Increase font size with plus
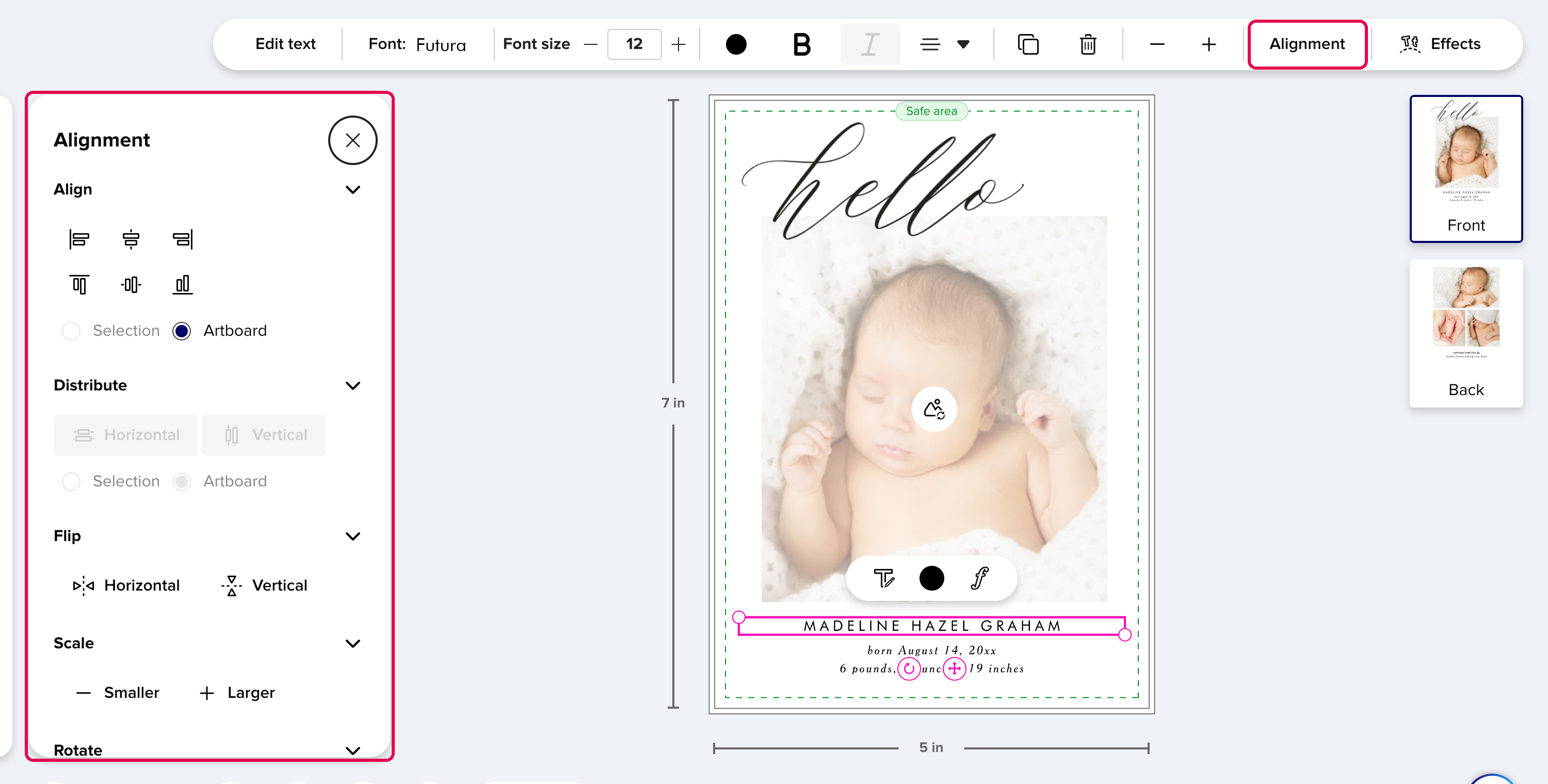Screen dimensions: 1548x784 click(678, 44)
